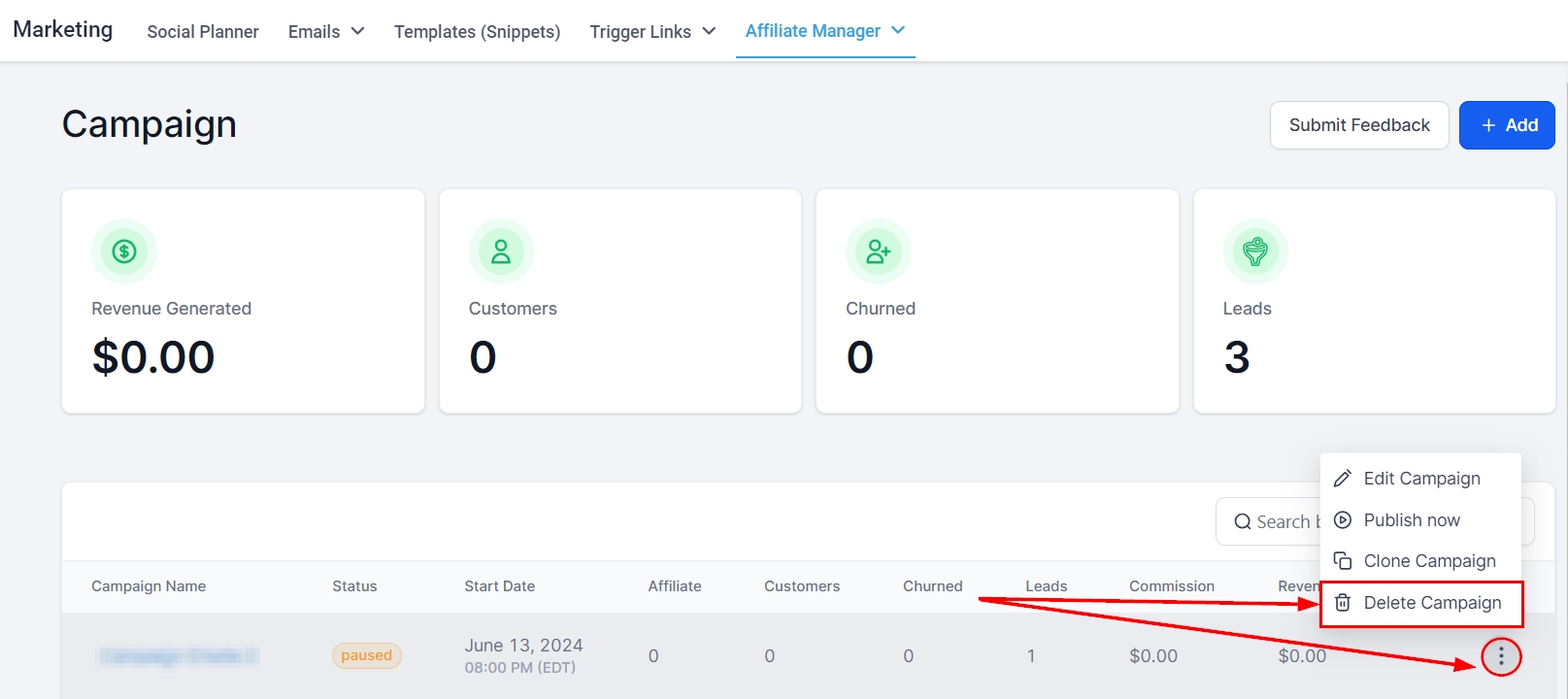This screenshot has height=699, width=1568.
Task: Choose Clone Campaign from context menu
Action: 1429,561
